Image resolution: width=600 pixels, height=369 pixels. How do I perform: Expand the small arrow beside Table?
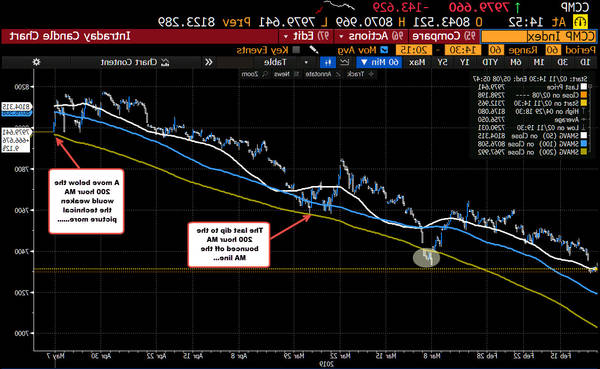(306, 62)
